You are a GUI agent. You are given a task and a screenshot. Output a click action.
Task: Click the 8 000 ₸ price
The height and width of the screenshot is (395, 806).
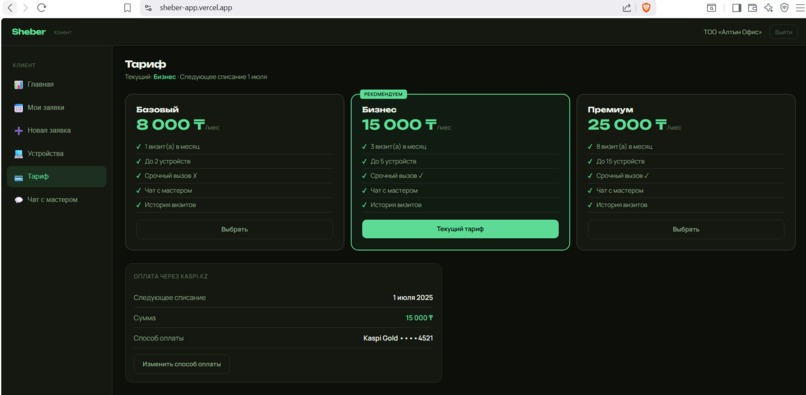(171, 125)
